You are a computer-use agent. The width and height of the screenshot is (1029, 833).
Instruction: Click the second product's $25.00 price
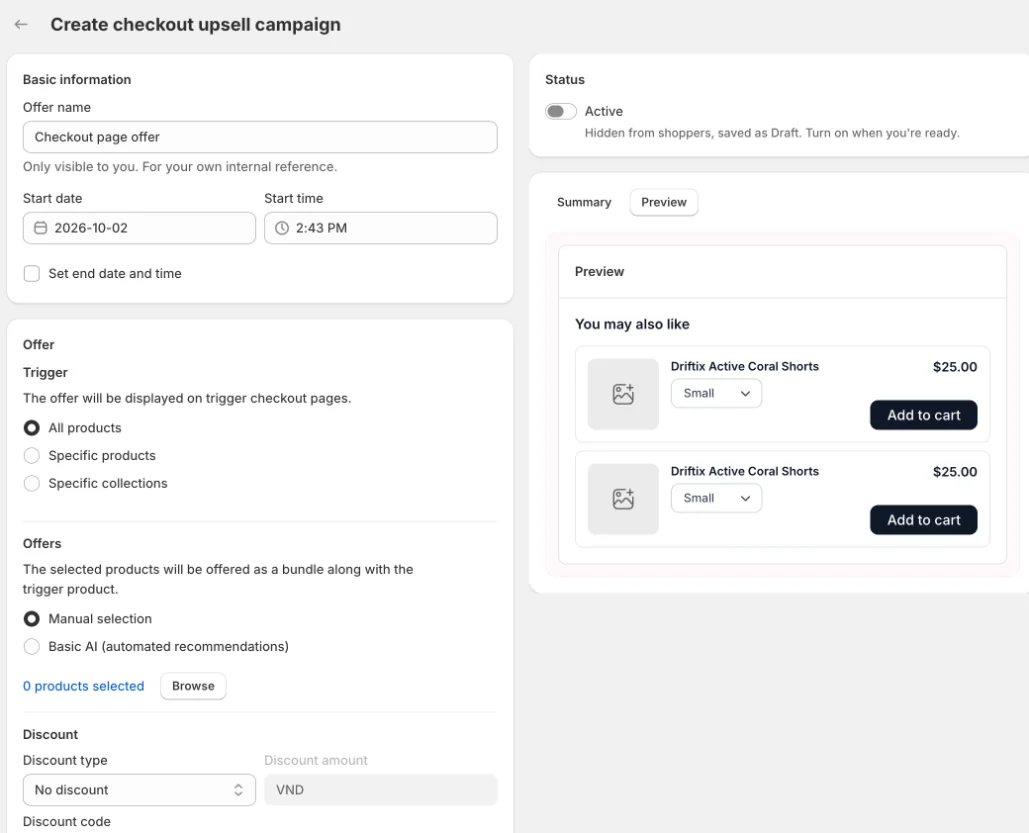955,472
